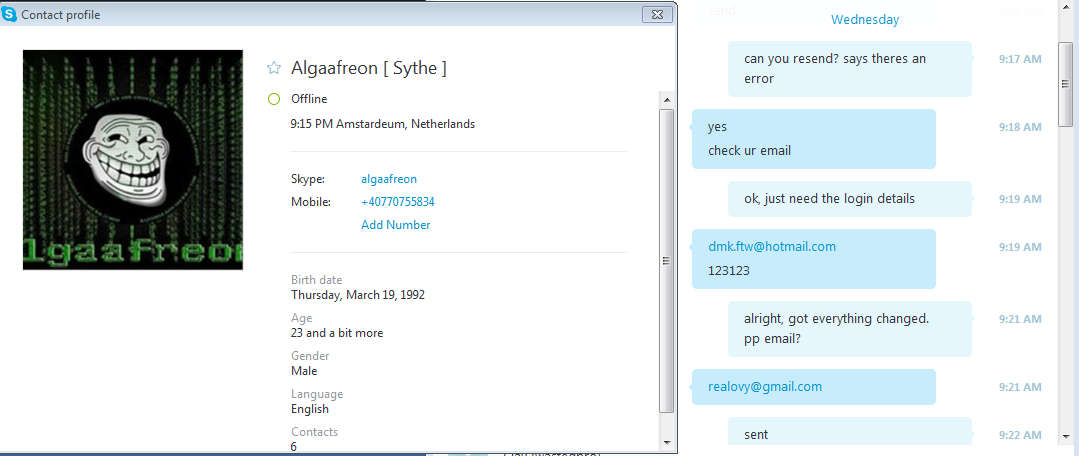Click birth date 'Thursday, March 19, 1992'
Image resolution: width=1079 pixels, height=456 pixels.
click(358, 295)
